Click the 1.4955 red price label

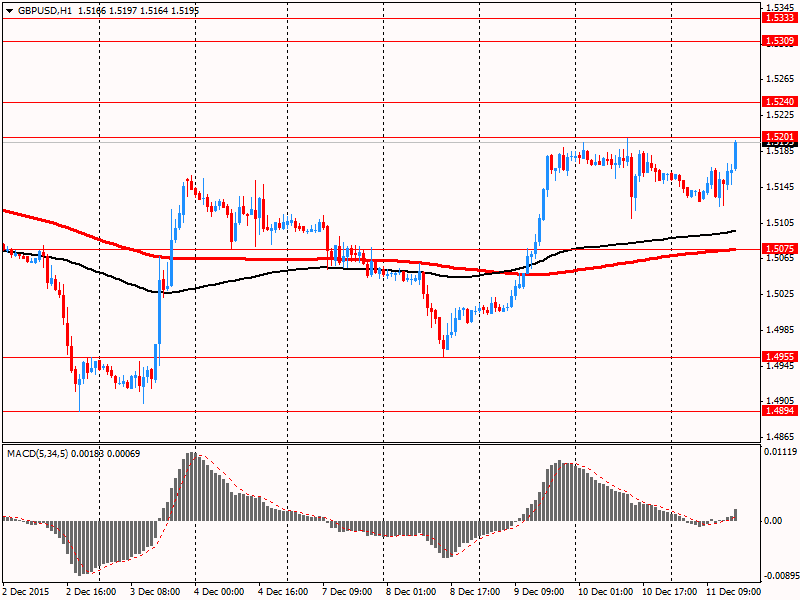[x=780, y=357]
